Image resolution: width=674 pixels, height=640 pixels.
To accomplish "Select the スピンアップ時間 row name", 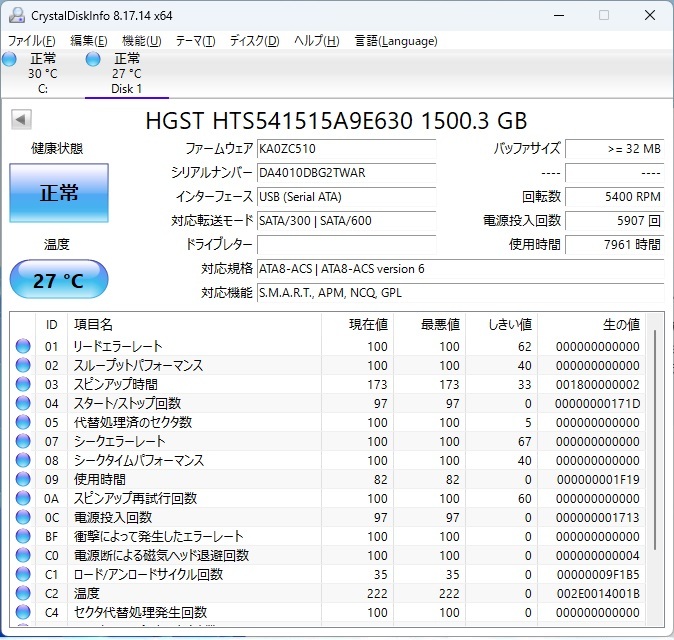I will coord(116,384).
